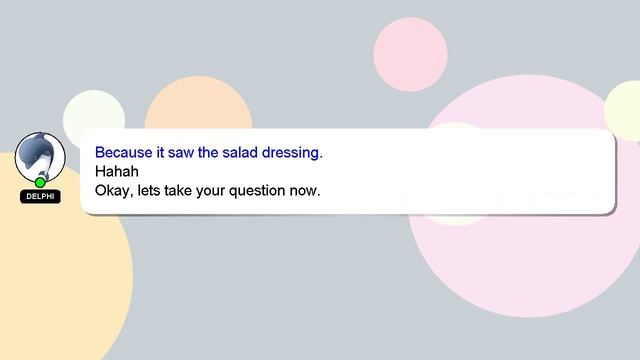This screenshot has width=640, height=360.
Task: Click the peach orange circle behind bubble
Action: [x=198, y=102]
